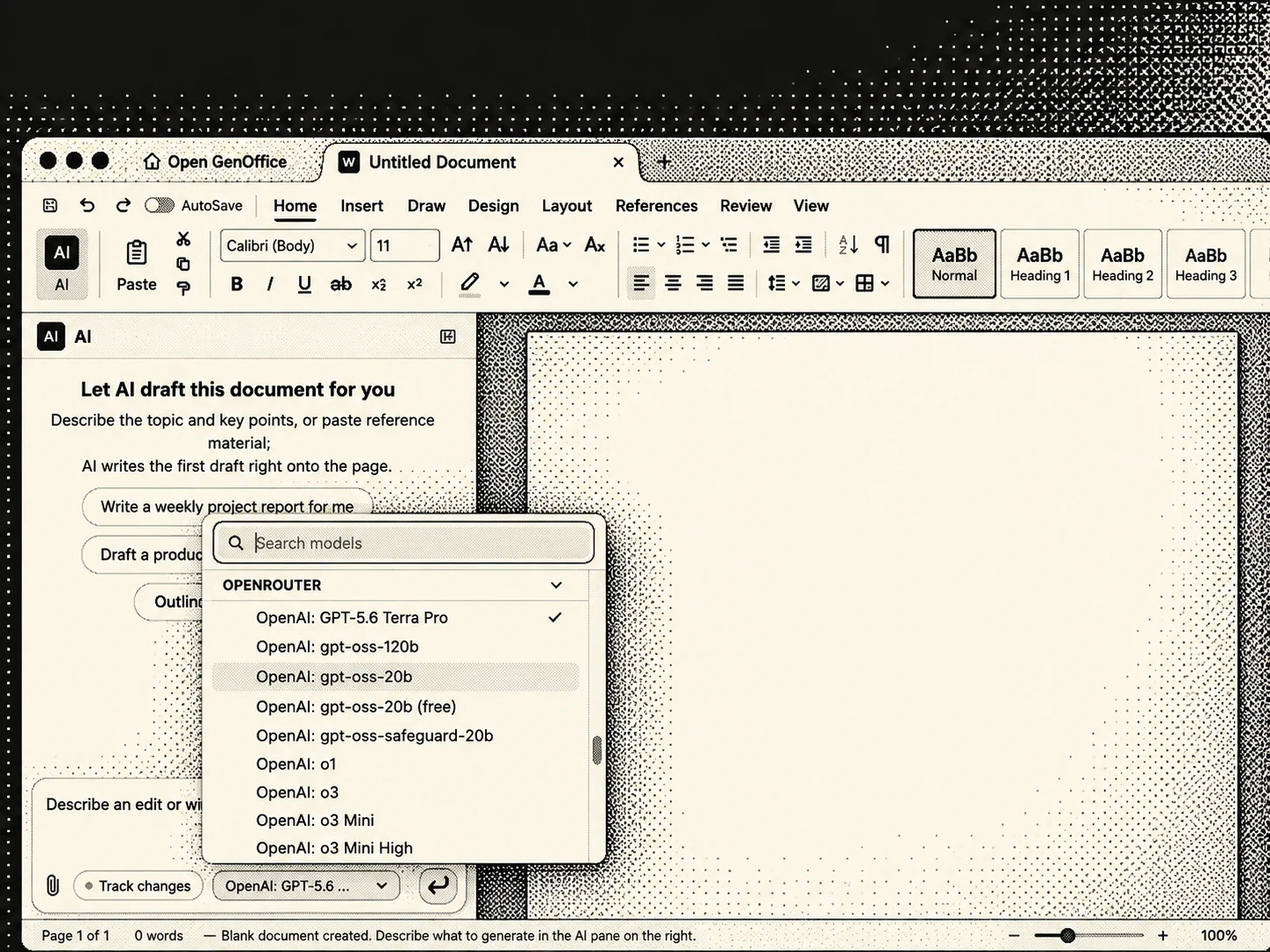Center align the paragraph
The width and height of the screenshot is (1270, 952).
click(673, 283)
